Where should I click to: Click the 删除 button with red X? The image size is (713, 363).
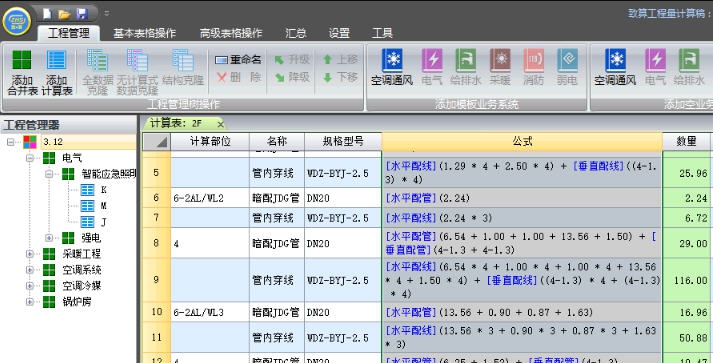pyautogui.click(x=238, y=77)
